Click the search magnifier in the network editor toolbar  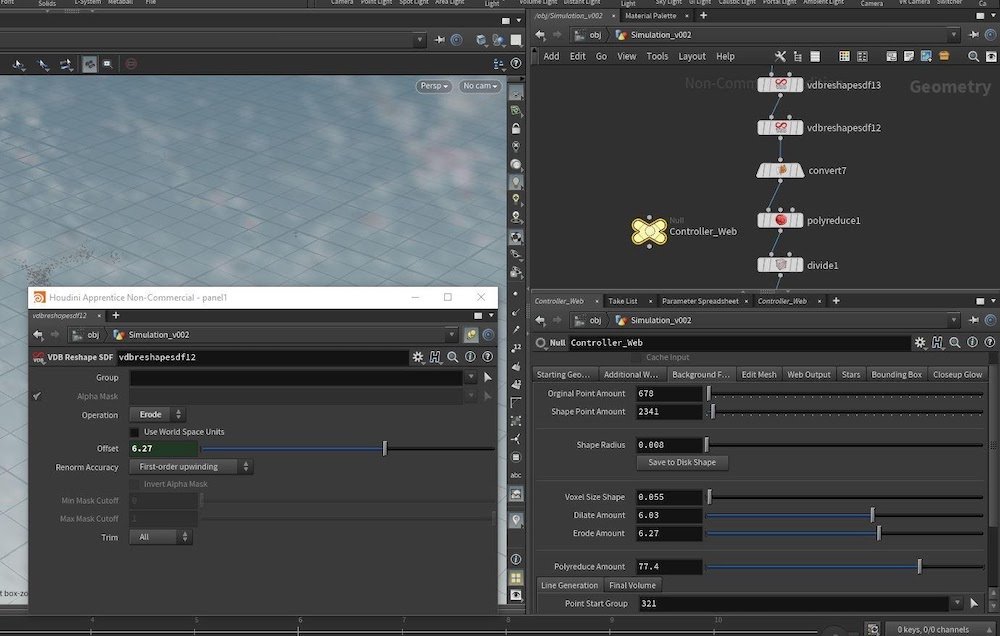point(972,57)
